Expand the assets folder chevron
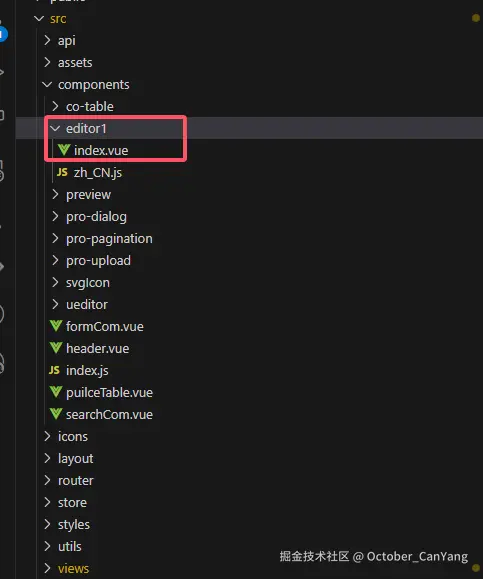The image size is (483, 579). [47, 62]
